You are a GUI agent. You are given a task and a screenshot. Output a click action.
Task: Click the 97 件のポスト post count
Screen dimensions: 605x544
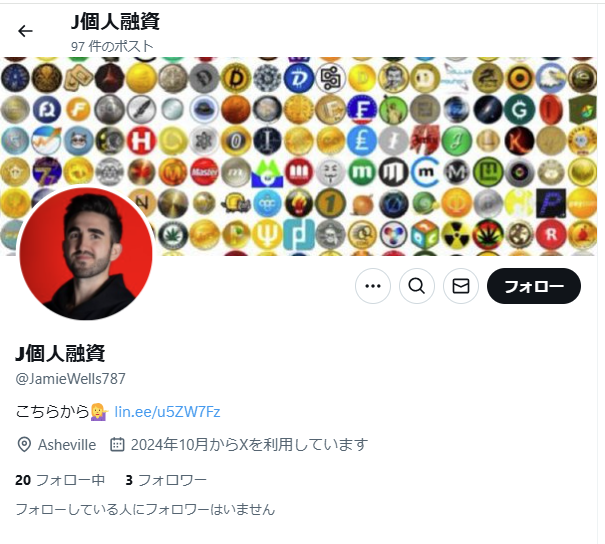(x=112, y=46)
